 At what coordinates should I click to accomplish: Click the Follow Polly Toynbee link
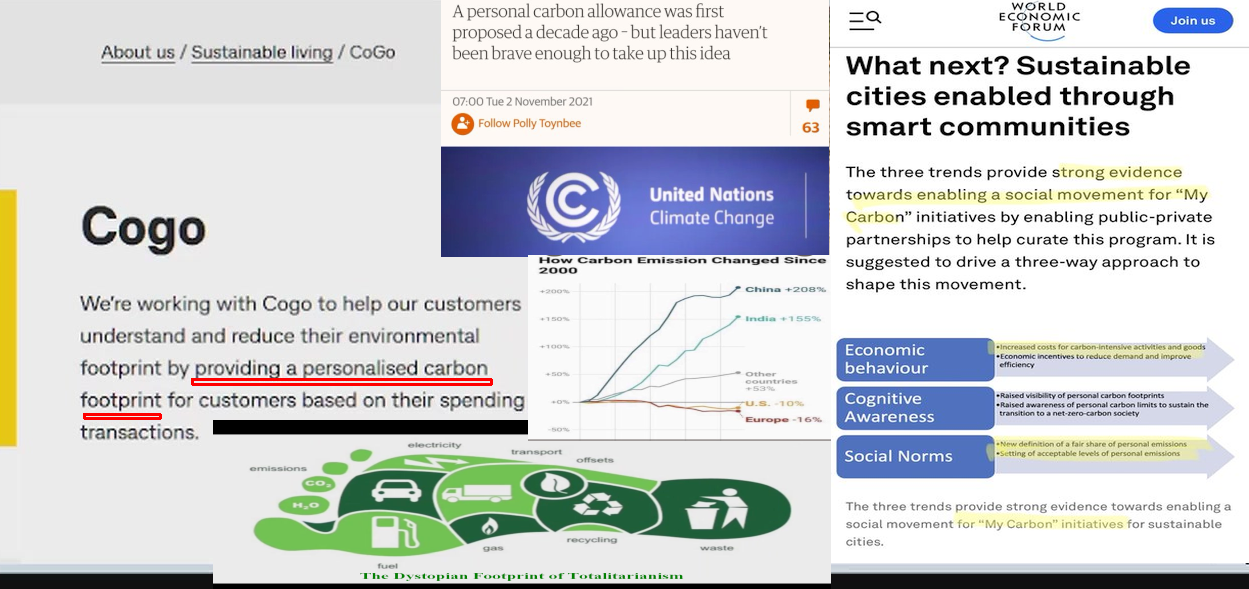click(529, 124)
